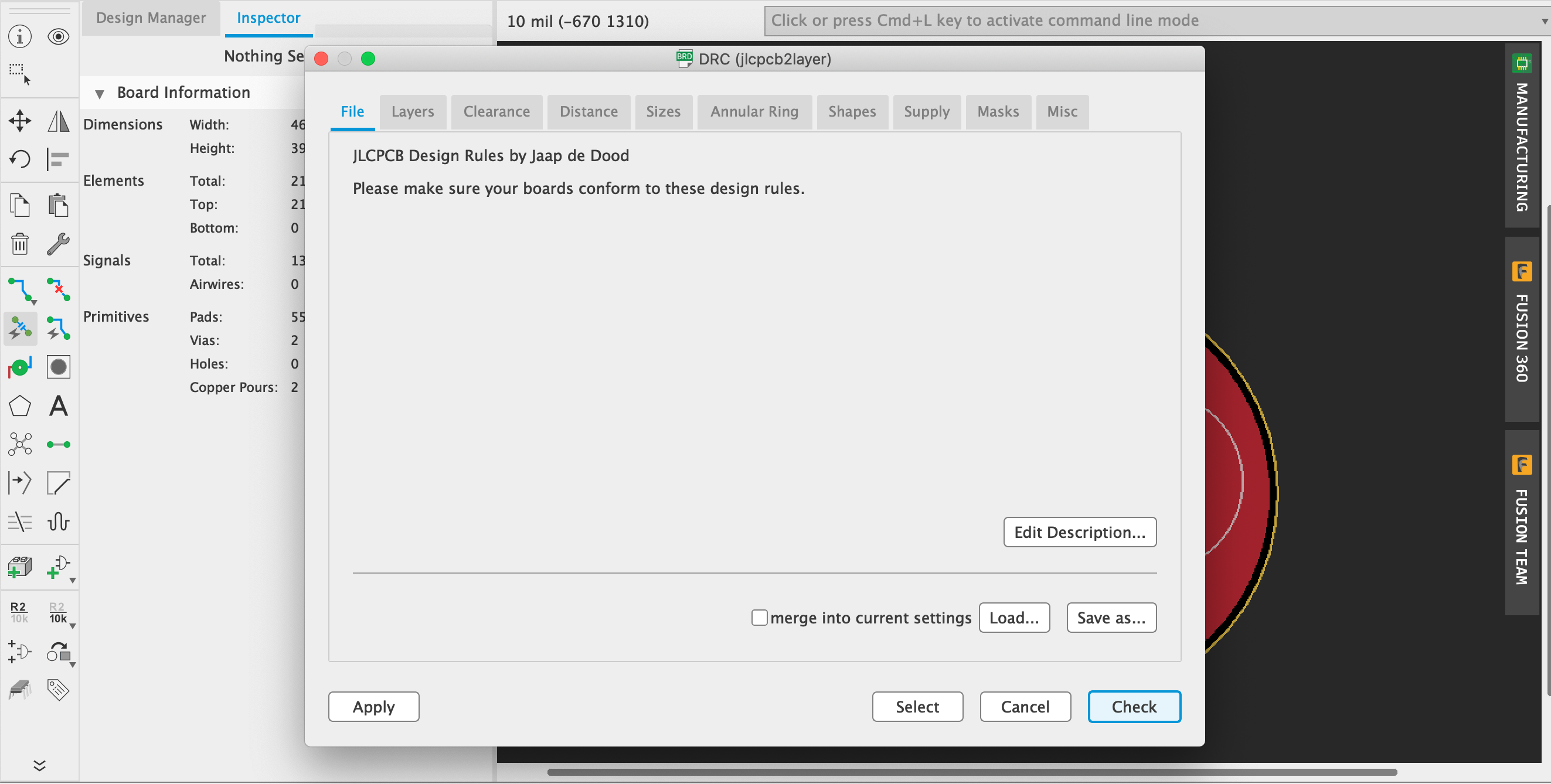Select the Delete tool

click(x=20, y=244)
